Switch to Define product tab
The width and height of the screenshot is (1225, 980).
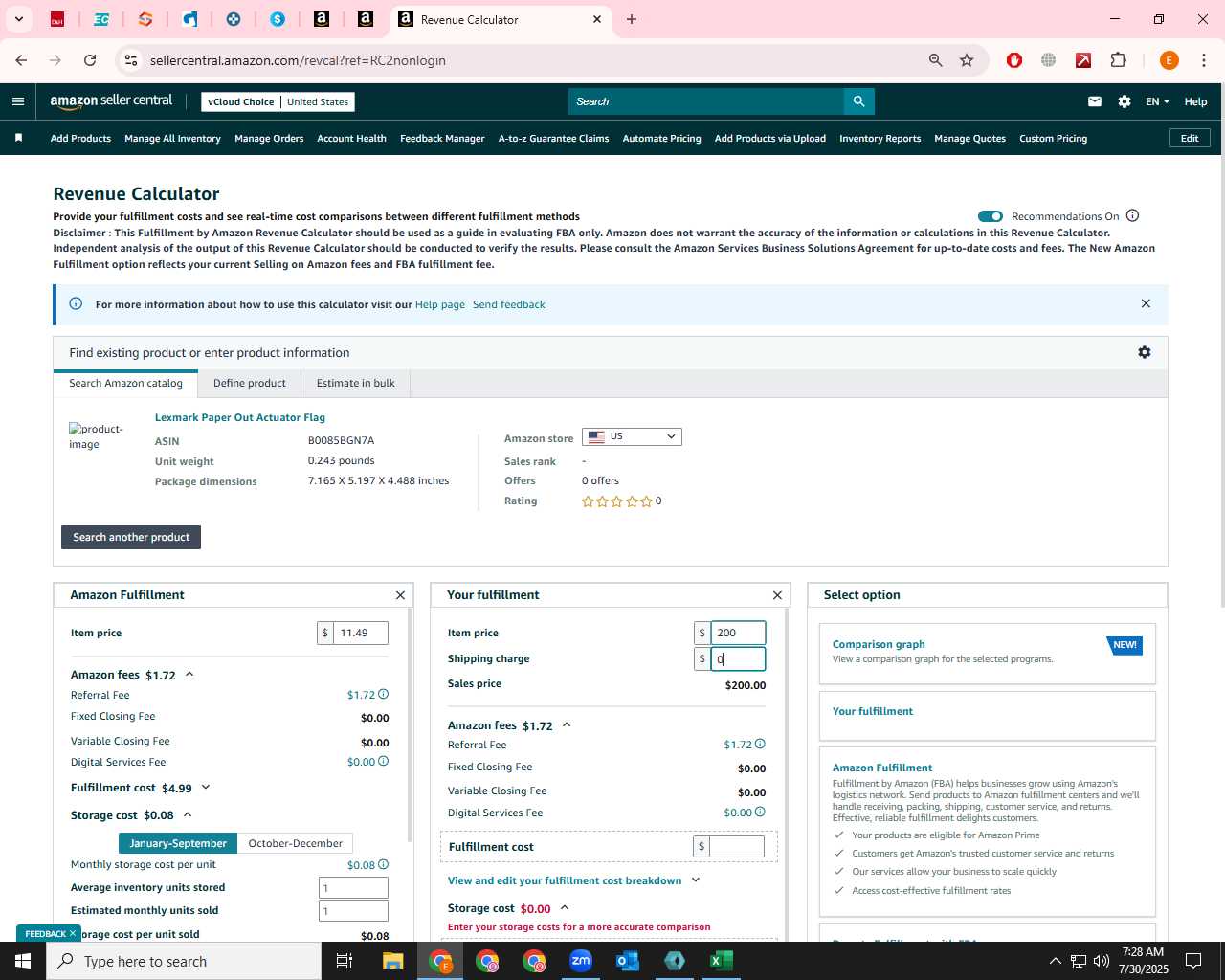250,383
